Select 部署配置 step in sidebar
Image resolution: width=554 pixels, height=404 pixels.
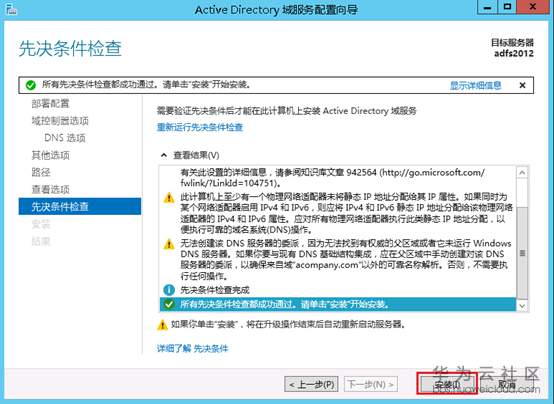click(50, 104)
